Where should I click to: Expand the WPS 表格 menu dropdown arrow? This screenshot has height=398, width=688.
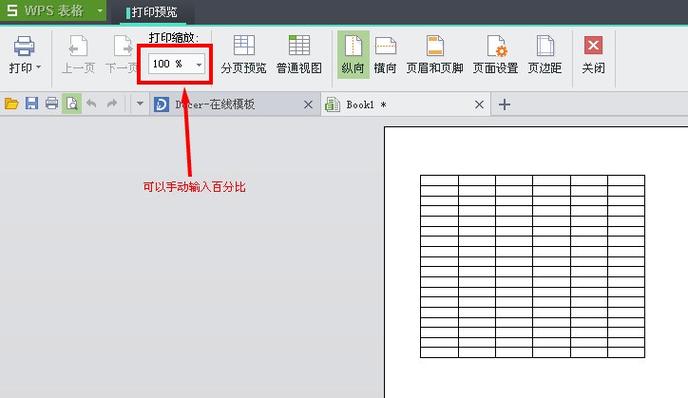click(100, 10)
